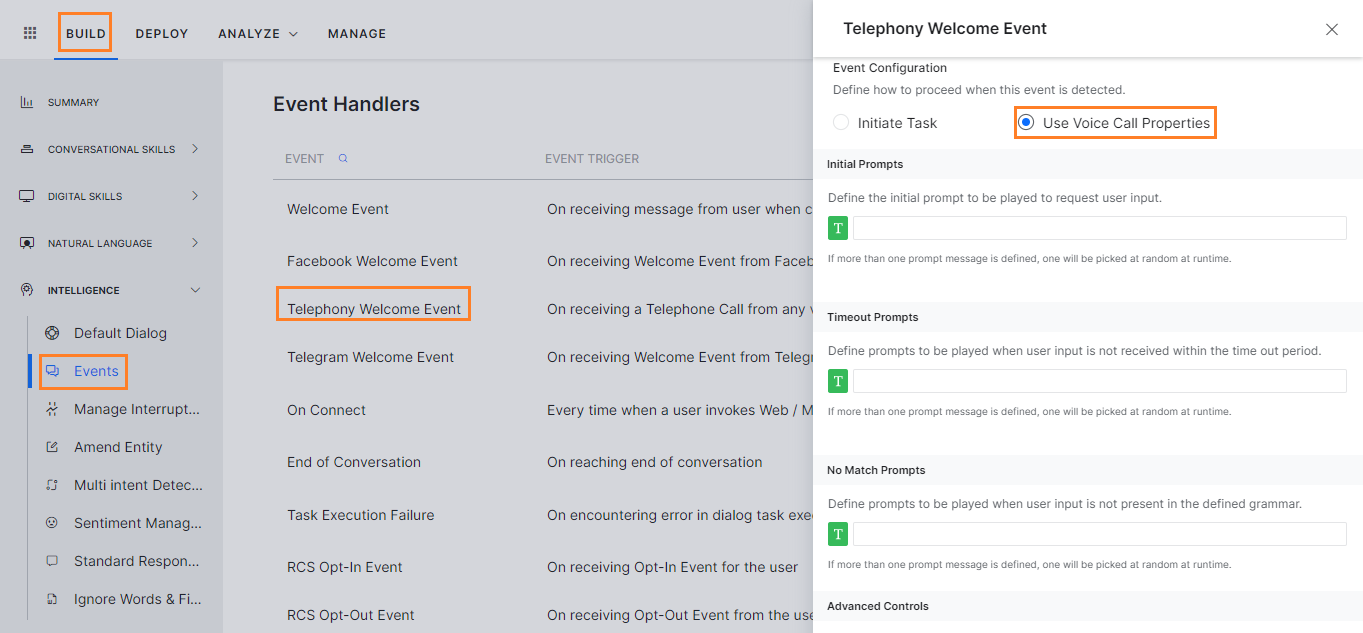
Task: Click the search icon beside EVENT column
Action: pos(343,158)
